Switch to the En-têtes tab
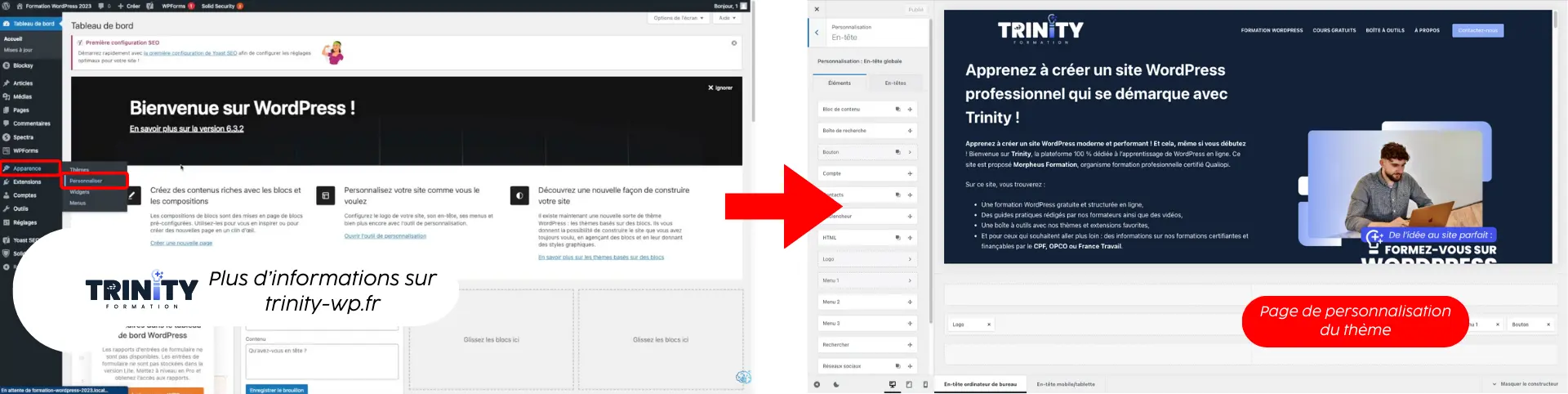 pos(896,83)
